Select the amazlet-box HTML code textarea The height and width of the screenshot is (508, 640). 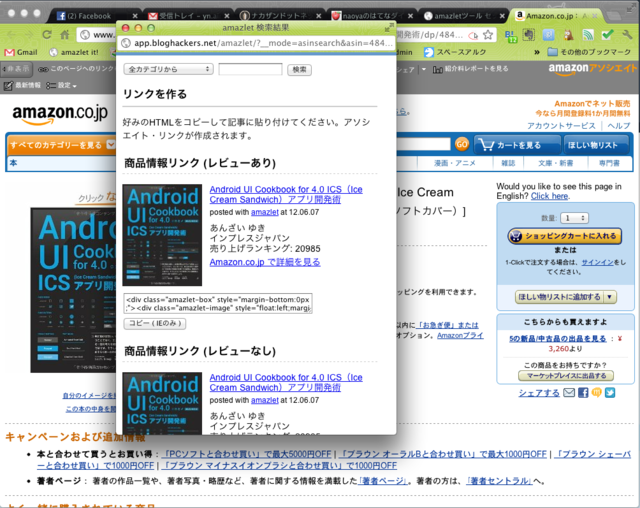pos(218,304)
